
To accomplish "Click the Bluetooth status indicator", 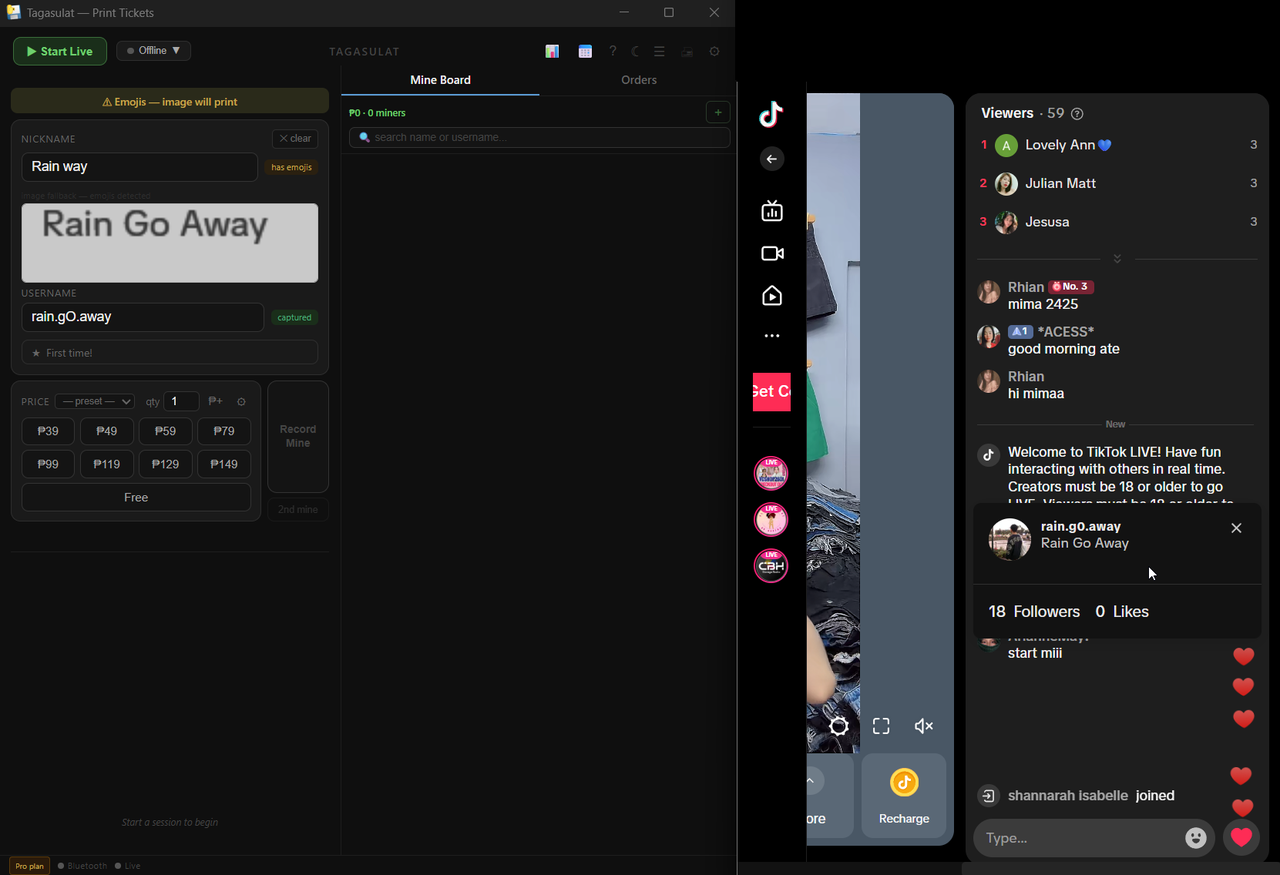I will point(82,866).
